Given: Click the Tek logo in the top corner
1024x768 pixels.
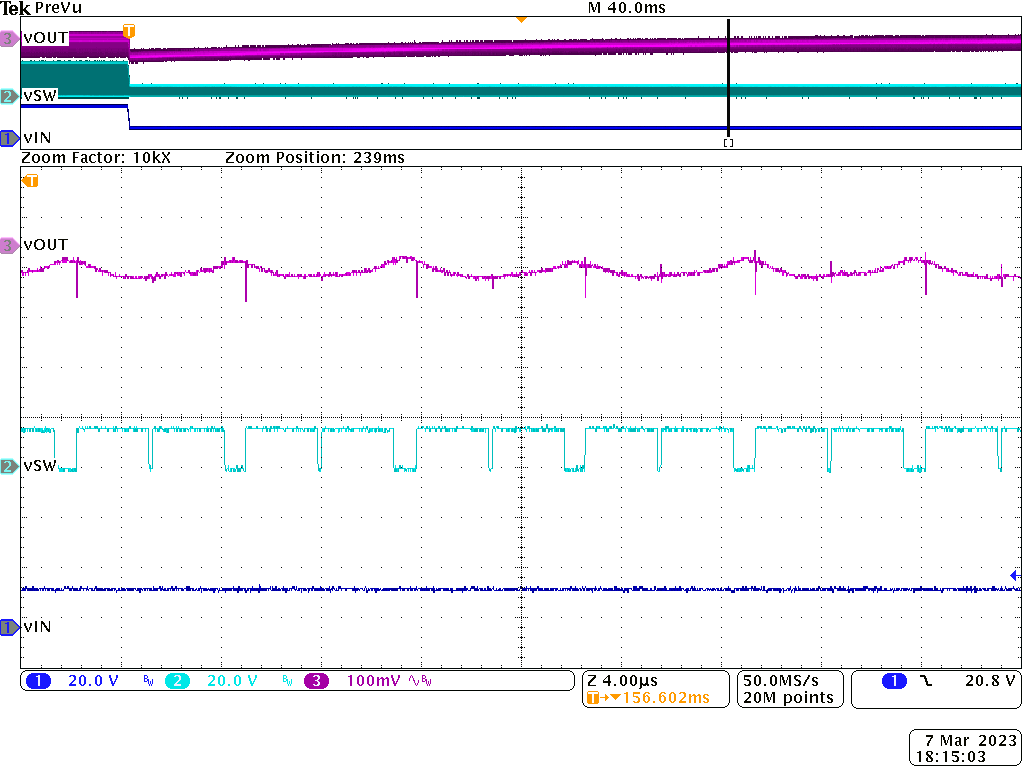Looking at the screenshot, I should 14,7.
